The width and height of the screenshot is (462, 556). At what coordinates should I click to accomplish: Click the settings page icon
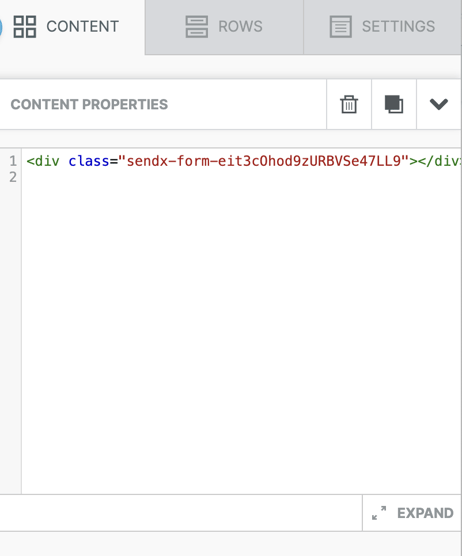click(x=341, y=27)
